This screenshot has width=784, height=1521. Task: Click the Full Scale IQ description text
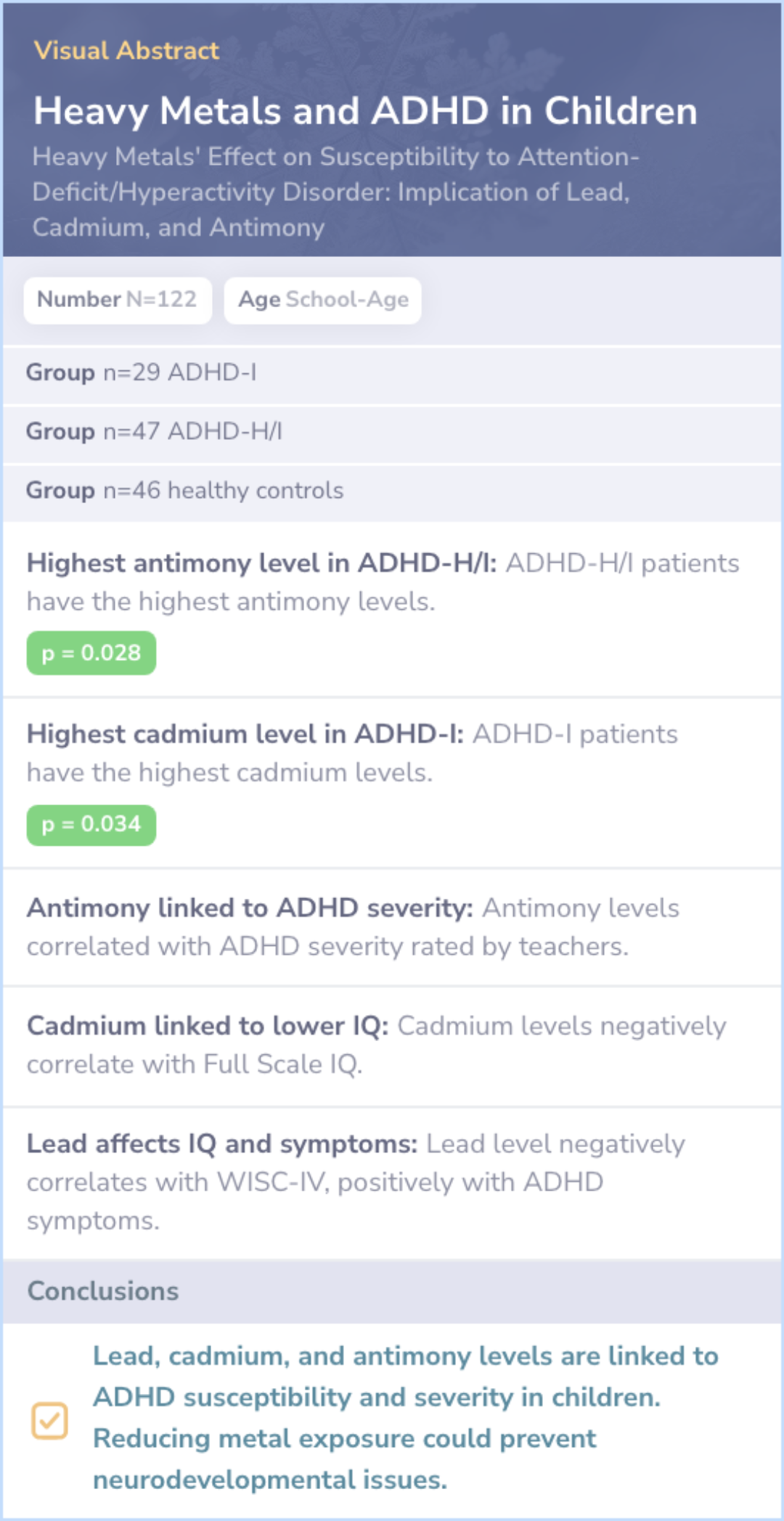click(x=376, y=1045)
